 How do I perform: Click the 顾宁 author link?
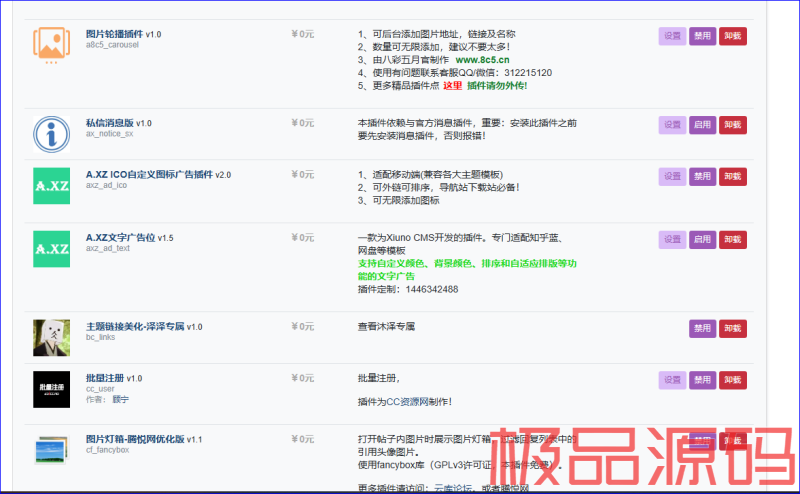tap(121, 400)
